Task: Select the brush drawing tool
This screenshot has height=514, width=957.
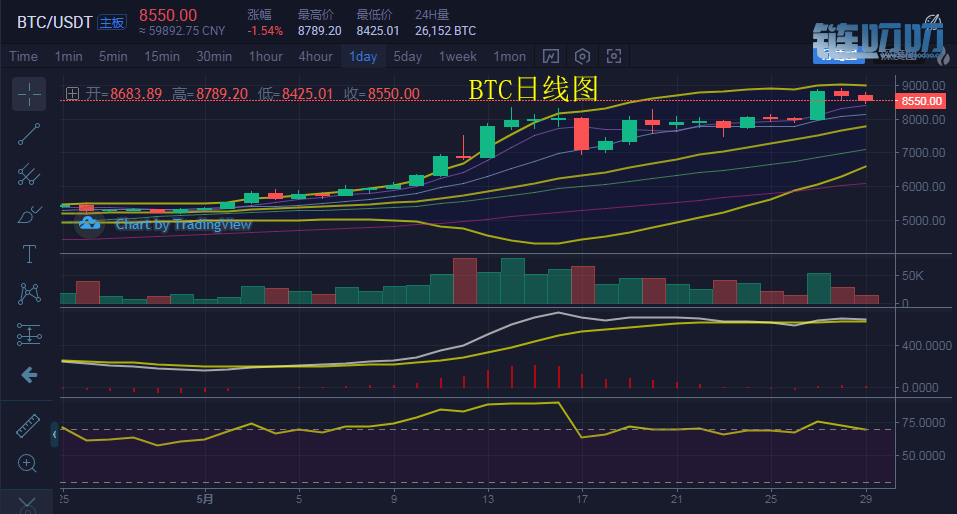Action: pyautogui.click(x=29, y=215)
